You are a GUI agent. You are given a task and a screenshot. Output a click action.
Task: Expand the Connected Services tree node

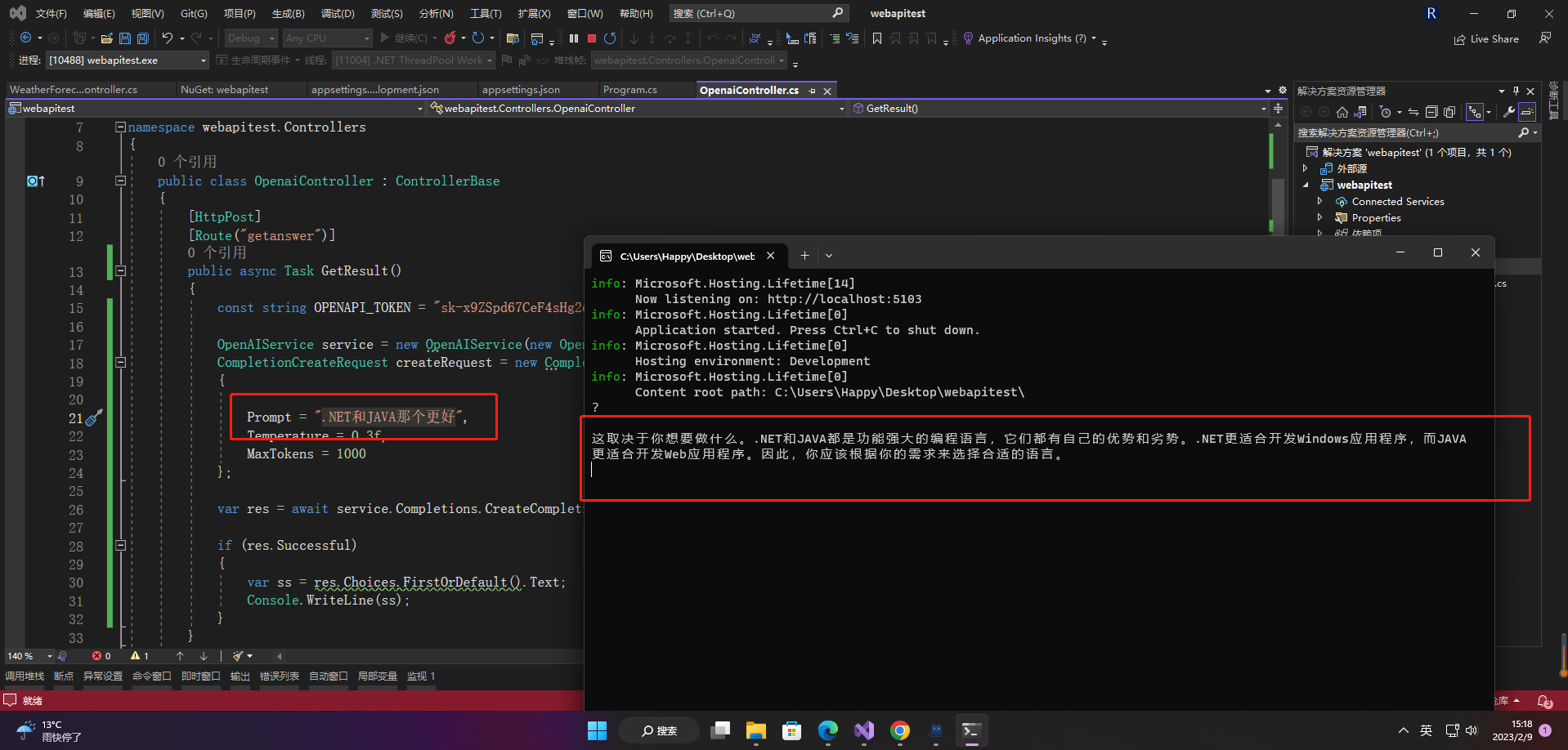1319,202
